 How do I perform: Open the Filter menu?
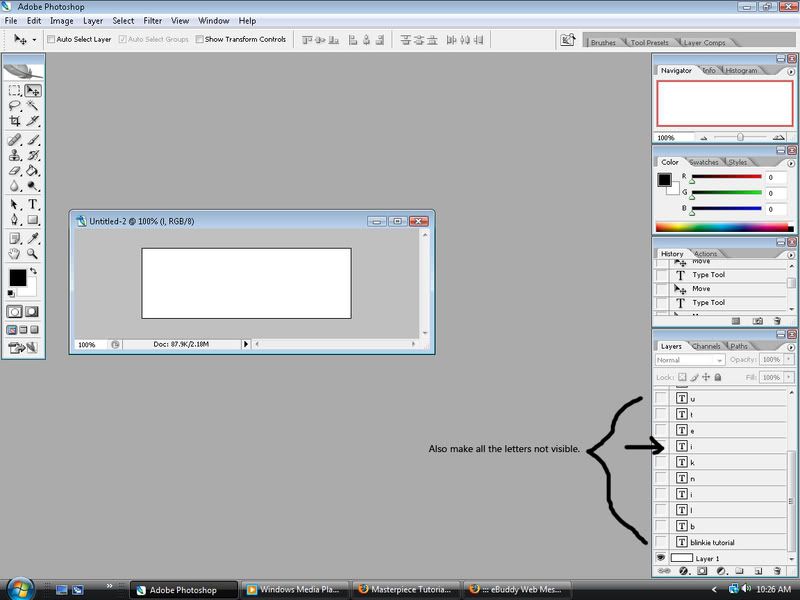click(x=153, y=21)
